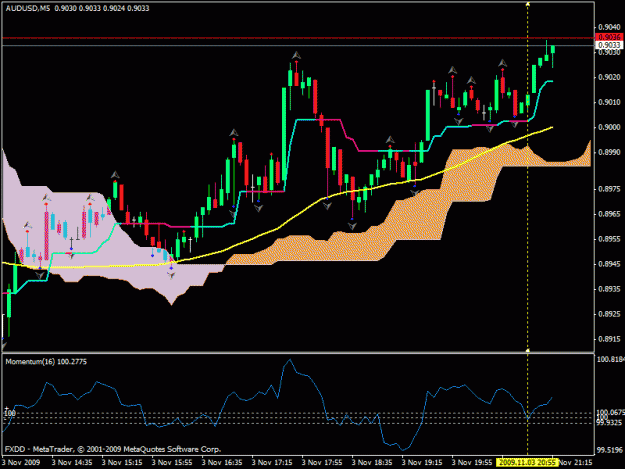
Task: Click the 0.8915 price scale value
Action: click(609, 339)
